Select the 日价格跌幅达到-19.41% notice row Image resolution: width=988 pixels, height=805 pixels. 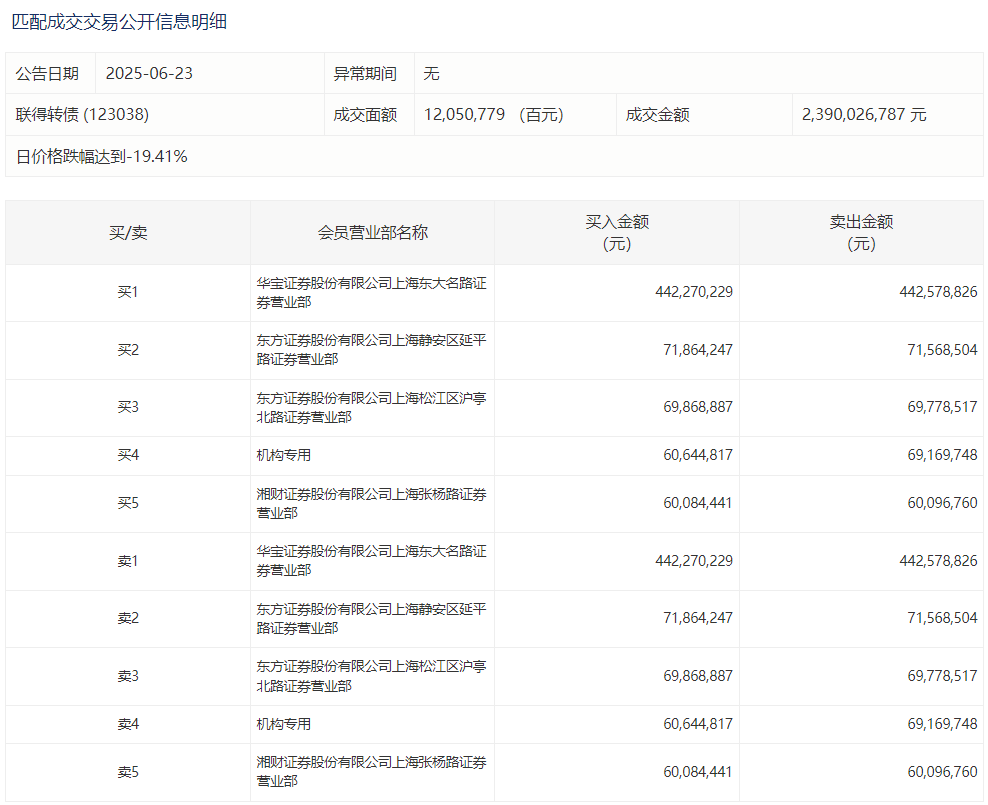[102, 157]
